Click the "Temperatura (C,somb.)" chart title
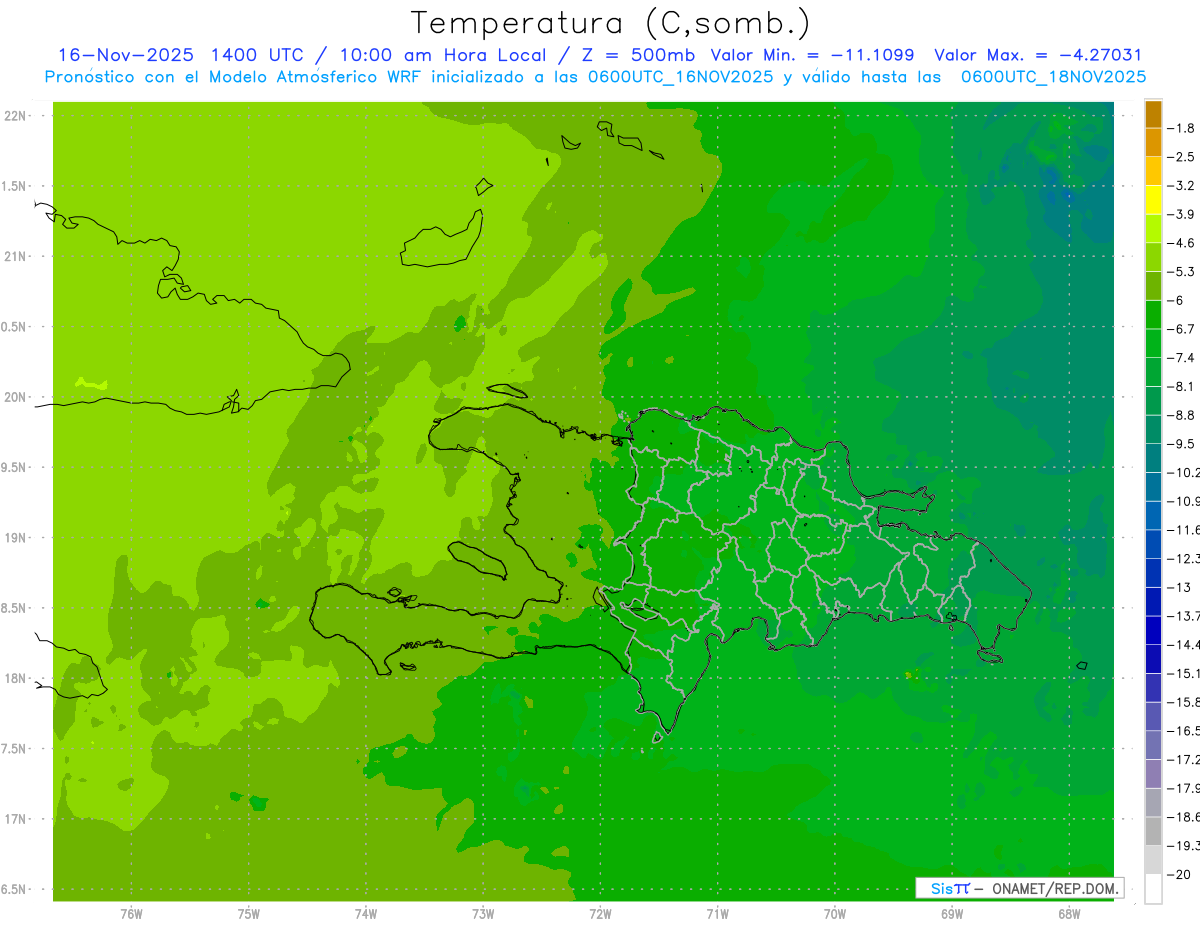The width and height of the screenshot is (1200, 927). click(611, 23)
